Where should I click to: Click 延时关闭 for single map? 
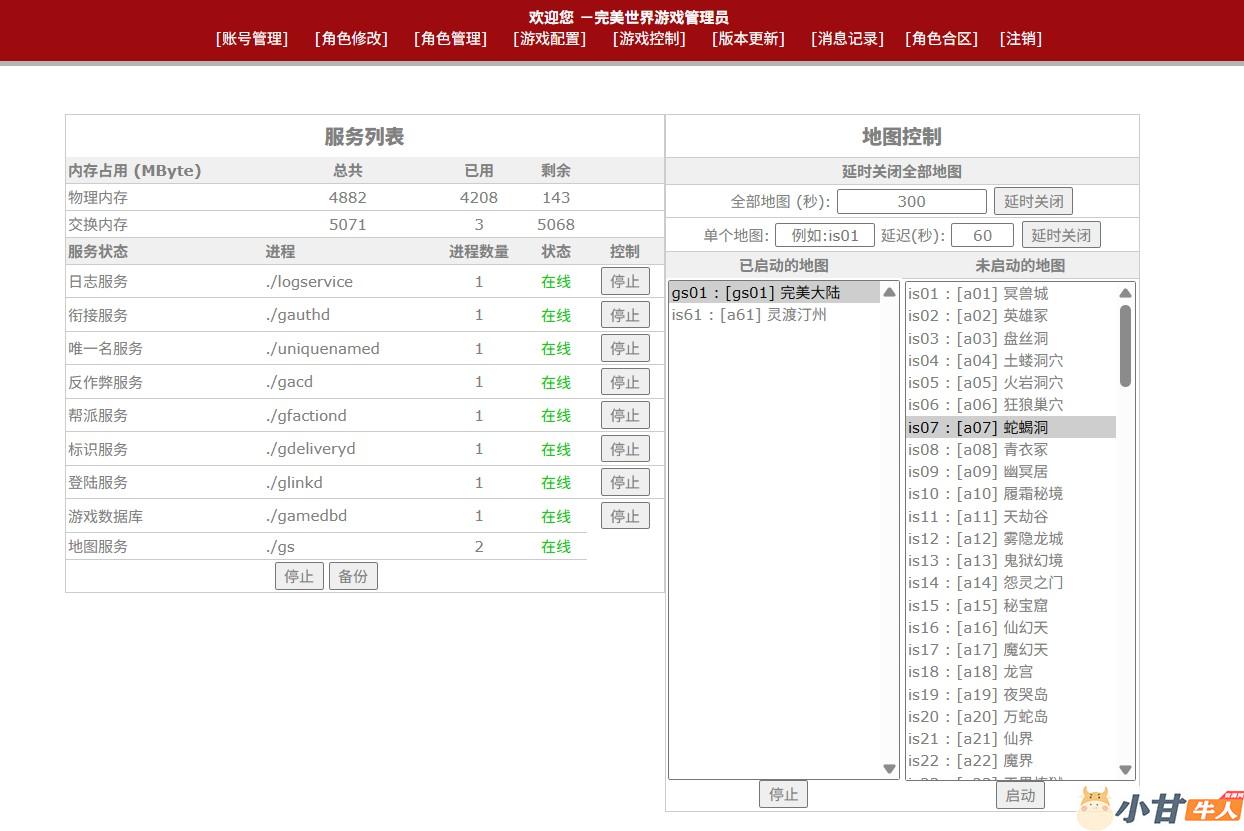pos(1061,235)
